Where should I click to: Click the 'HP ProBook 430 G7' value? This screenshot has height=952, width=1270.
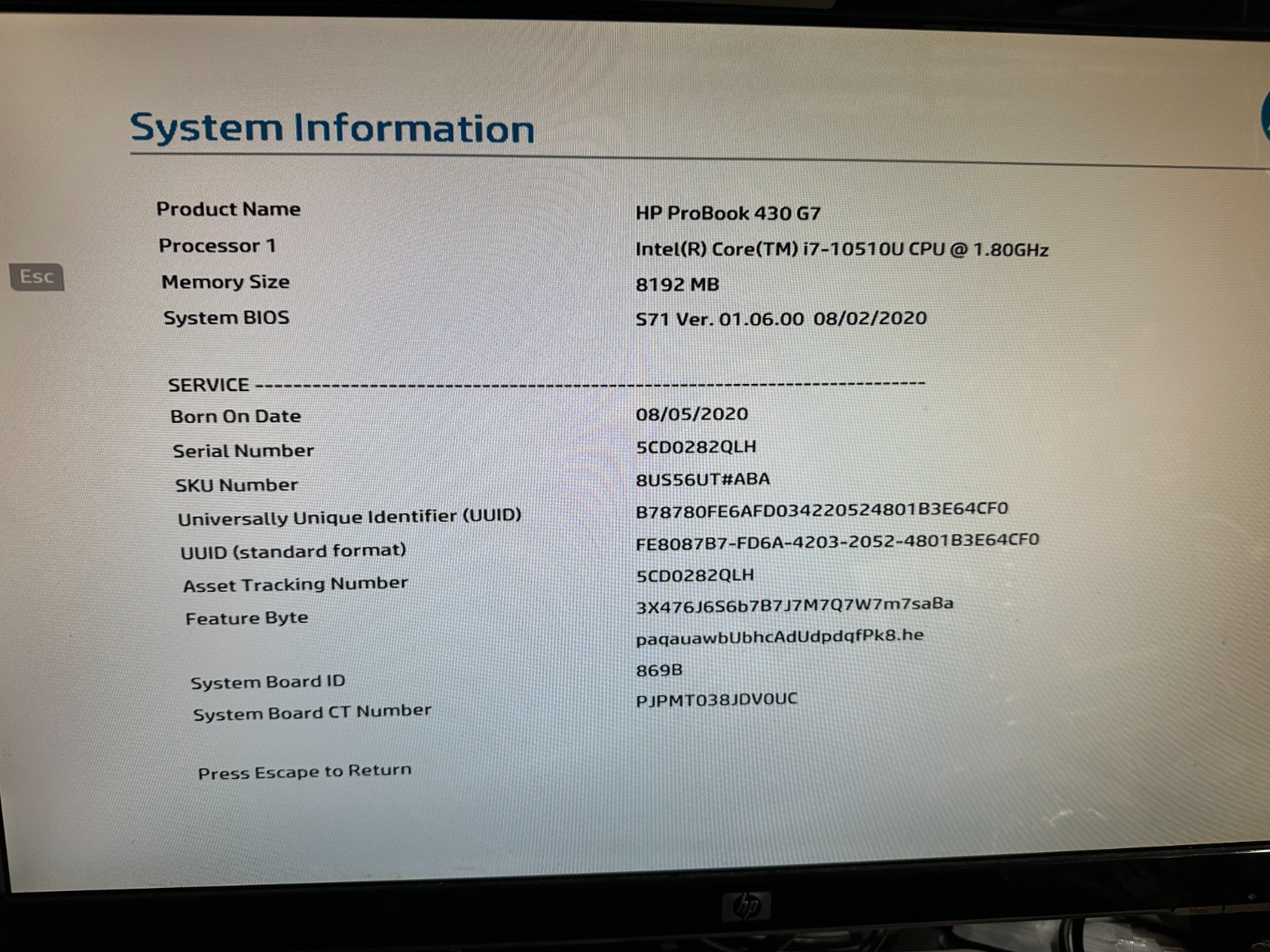pyautogui.click(x=728, y=213)
